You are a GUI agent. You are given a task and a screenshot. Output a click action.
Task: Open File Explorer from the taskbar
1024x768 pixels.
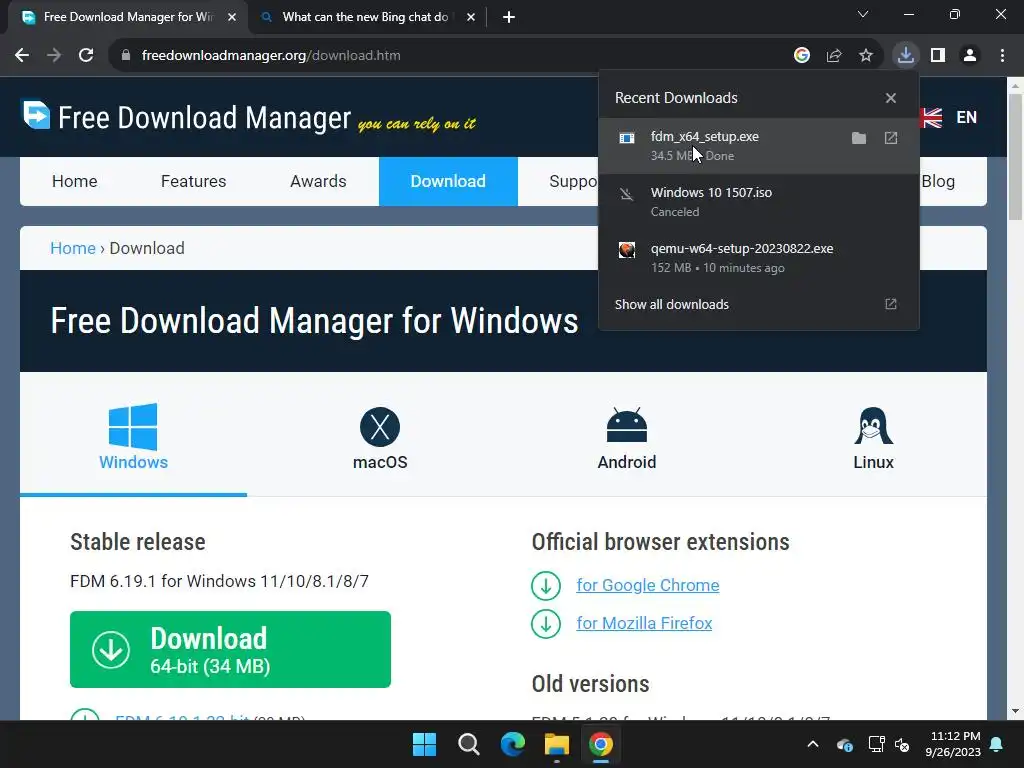(x=557, y=744)
